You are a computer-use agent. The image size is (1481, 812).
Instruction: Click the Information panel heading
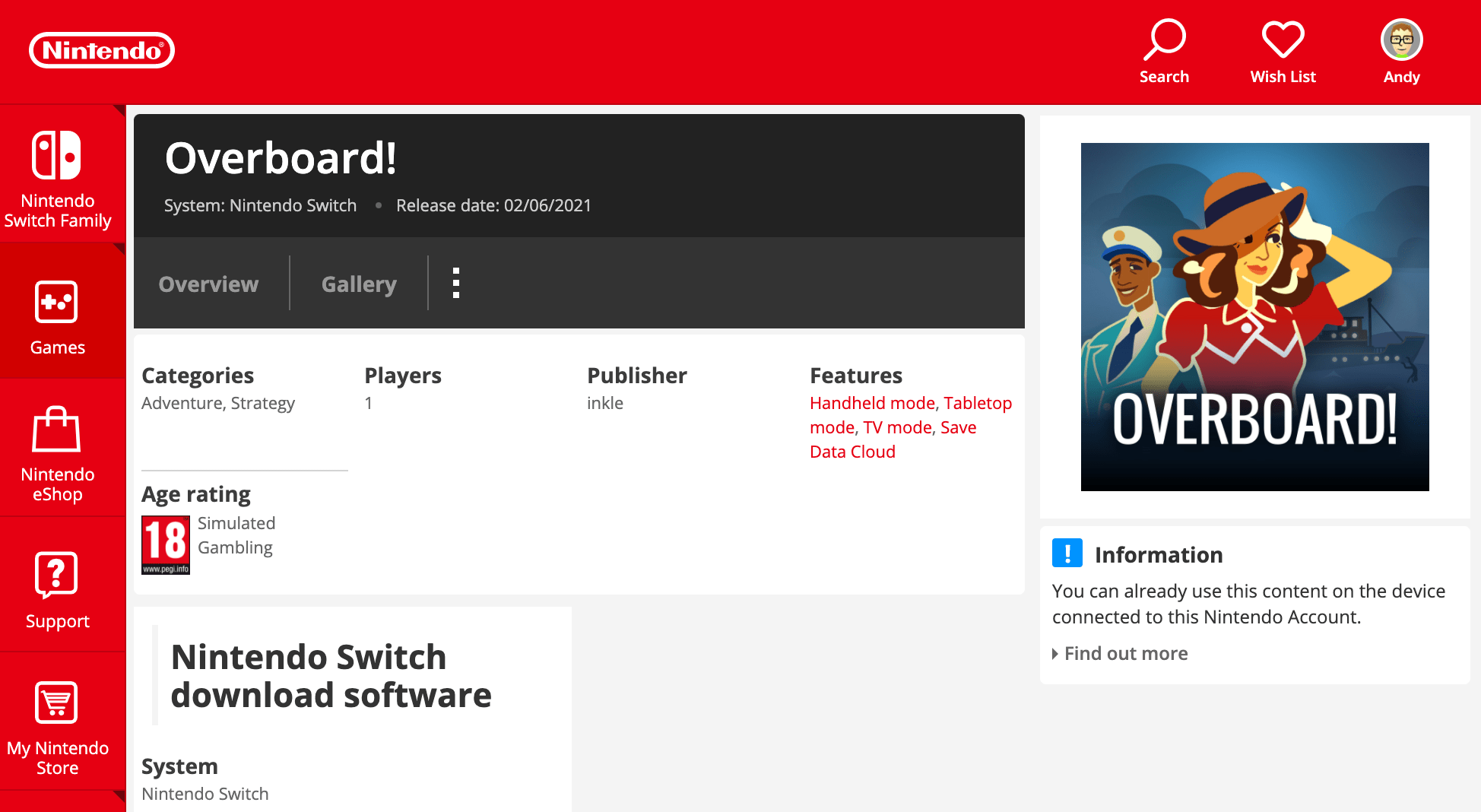pos(1159,554)
